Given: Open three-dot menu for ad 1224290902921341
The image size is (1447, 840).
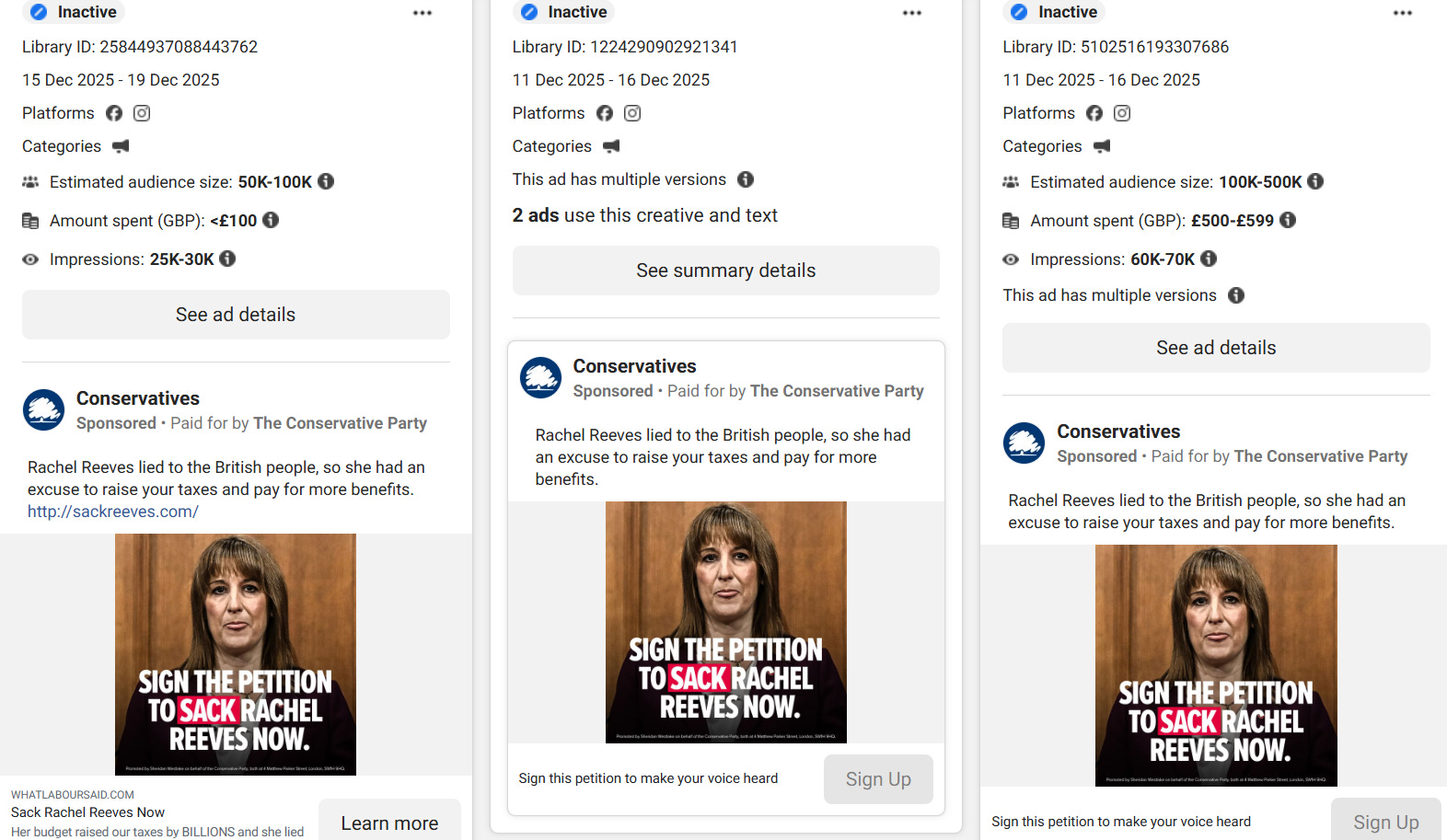Looking at the screenshot, I should 912,13.
